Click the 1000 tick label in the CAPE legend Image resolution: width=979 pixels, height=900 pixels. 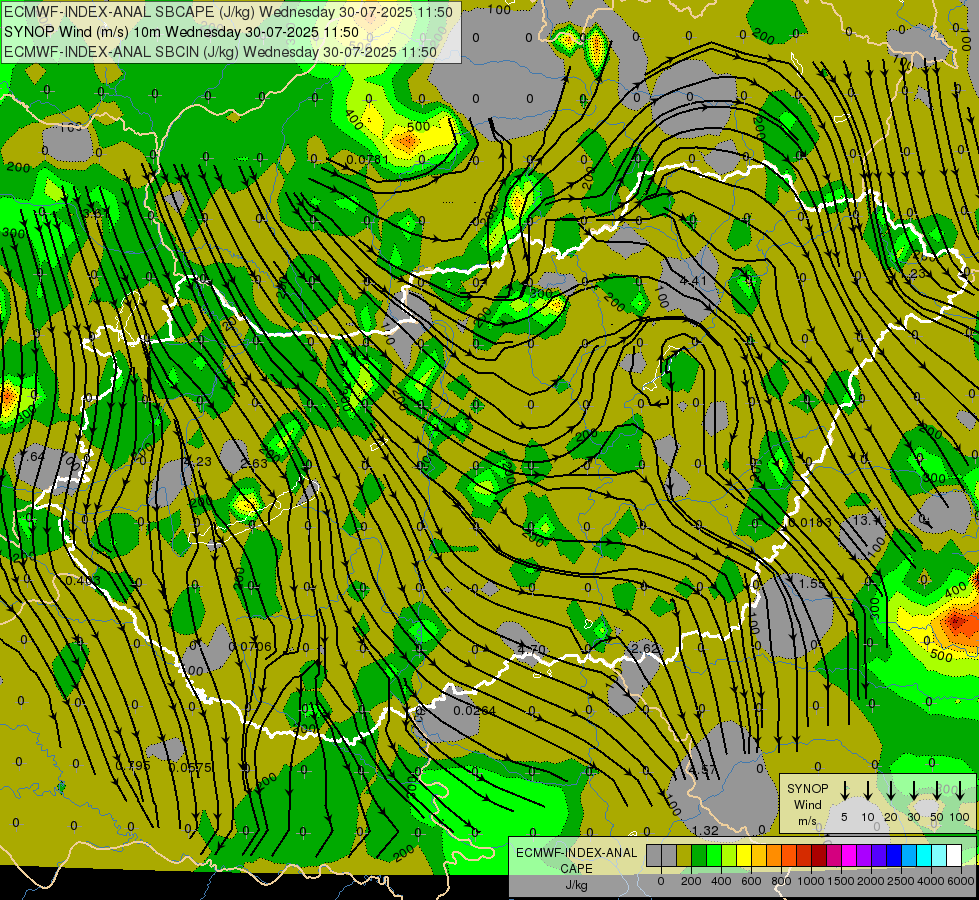click(811, 881)
